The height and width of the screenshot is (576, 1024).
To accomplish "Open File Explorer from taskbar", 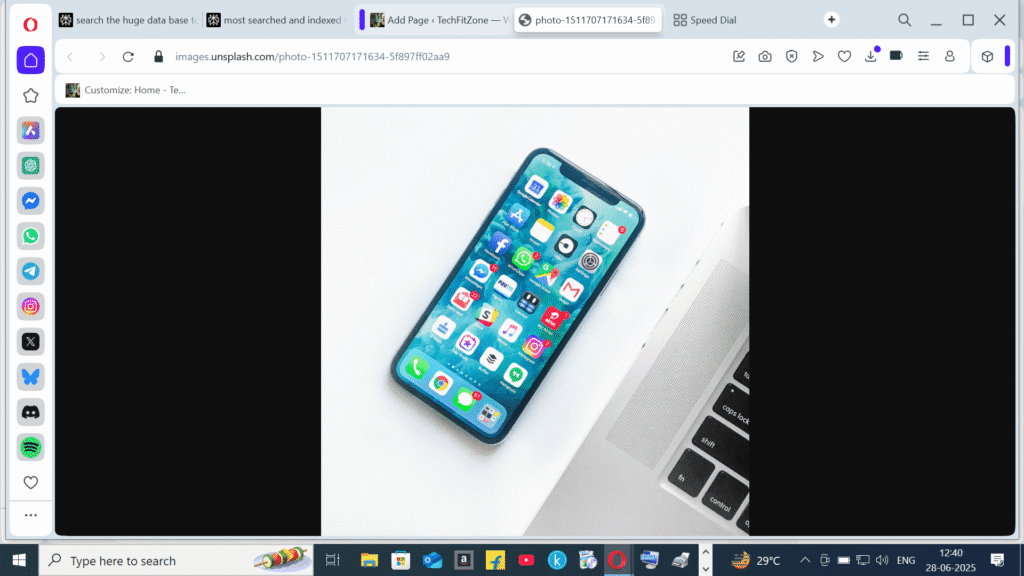I will [x=369, y=560].
